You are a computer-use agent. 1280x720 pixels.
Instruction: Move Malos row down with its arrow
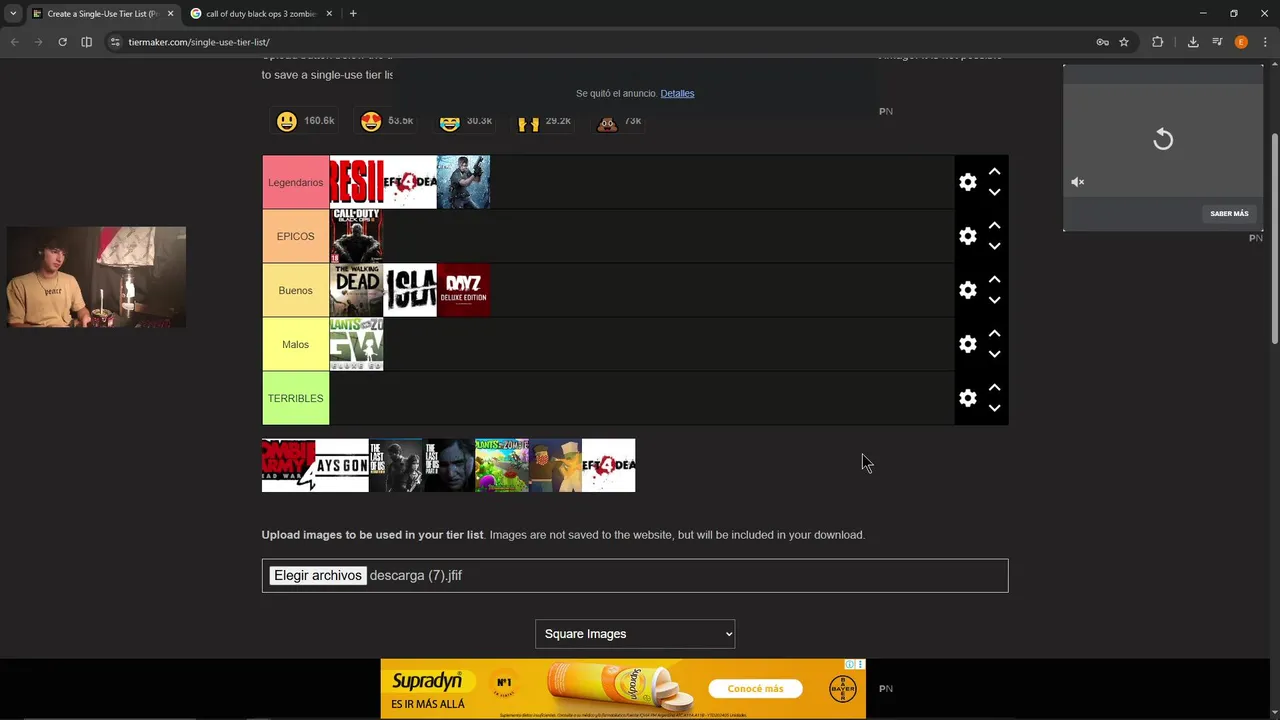pyautogui.click(x=994, y=354)
